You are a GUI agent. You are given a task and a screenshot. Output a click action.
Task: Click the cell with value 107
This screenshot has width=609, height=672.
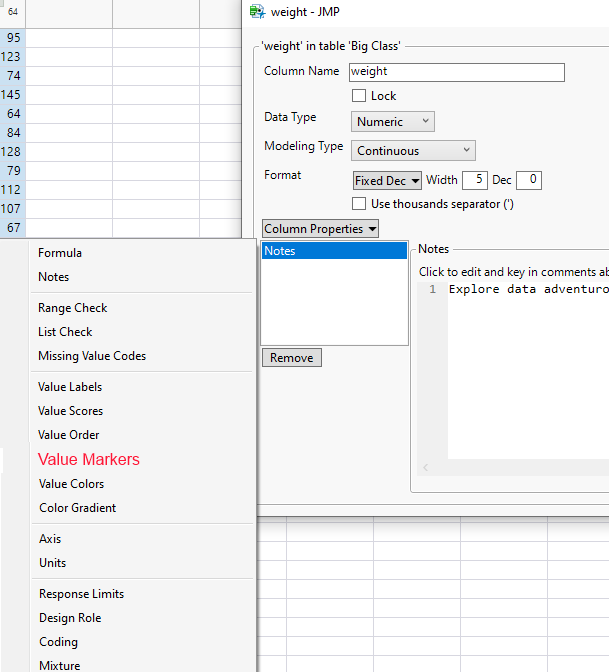(13, 208)
